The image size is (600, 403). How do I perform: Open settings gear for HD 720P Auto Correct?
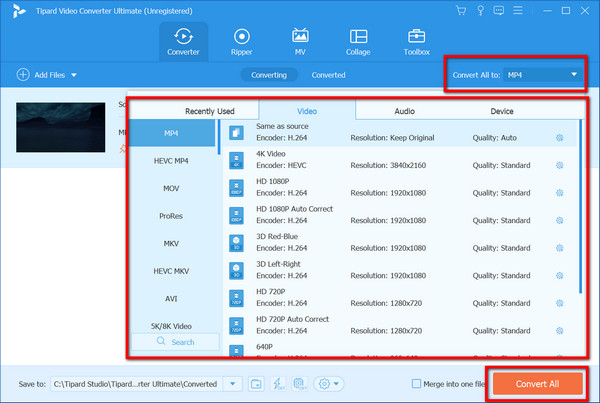(x=559, y=331)
